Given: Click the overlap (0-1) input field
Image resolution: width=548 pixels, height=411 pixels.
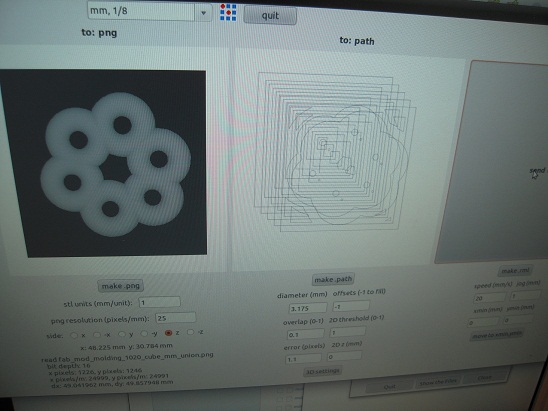Looking at the screenshot, I should pos(305,334).
